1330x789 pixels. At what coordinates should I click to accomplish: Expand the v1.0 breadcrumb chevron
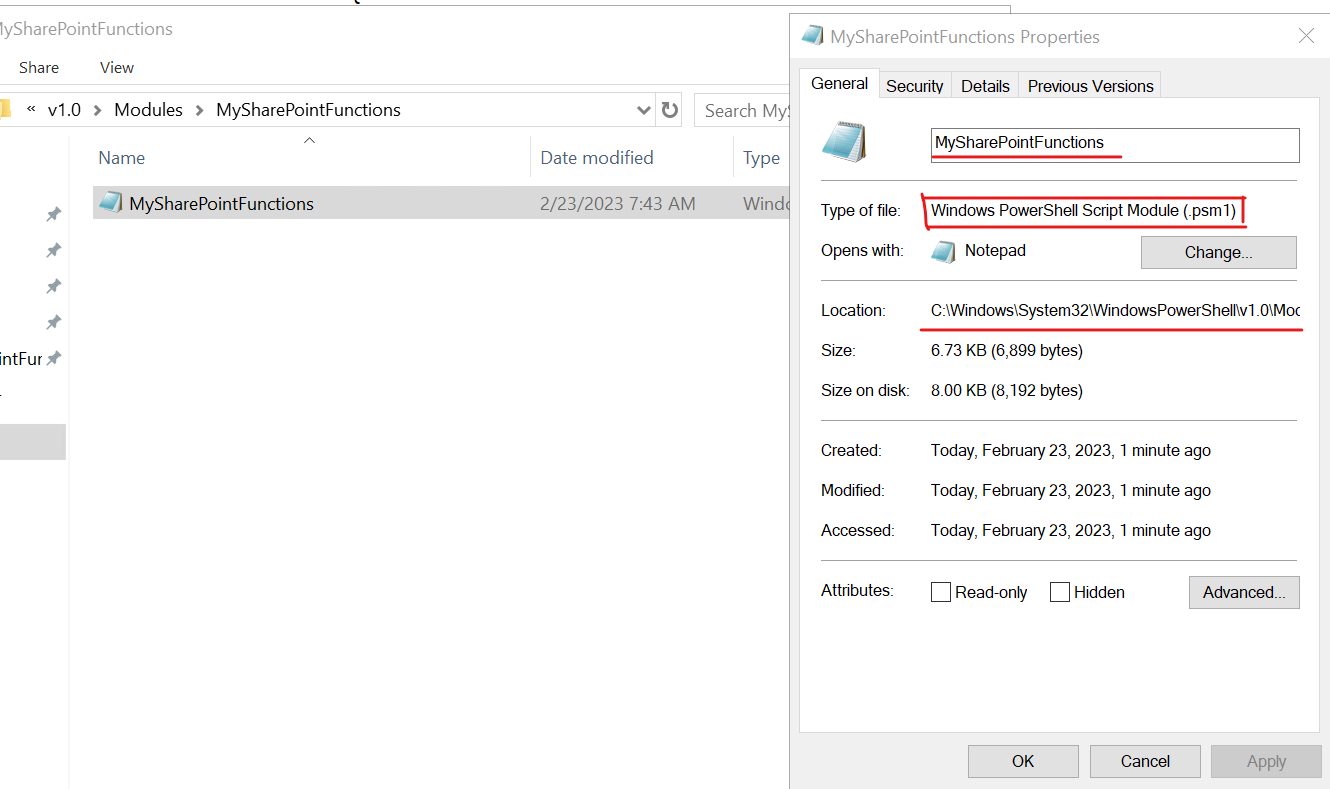coord(98,110)
